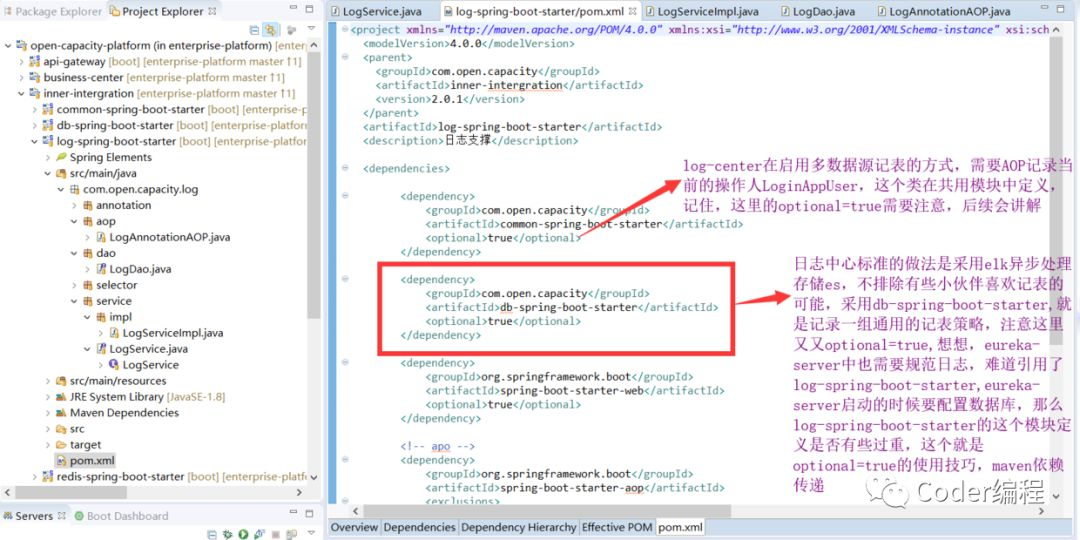Collapse log-spring-boot-starter in the project tree
The height and width of the screenshot is (540, 1080).
[34, 141]
